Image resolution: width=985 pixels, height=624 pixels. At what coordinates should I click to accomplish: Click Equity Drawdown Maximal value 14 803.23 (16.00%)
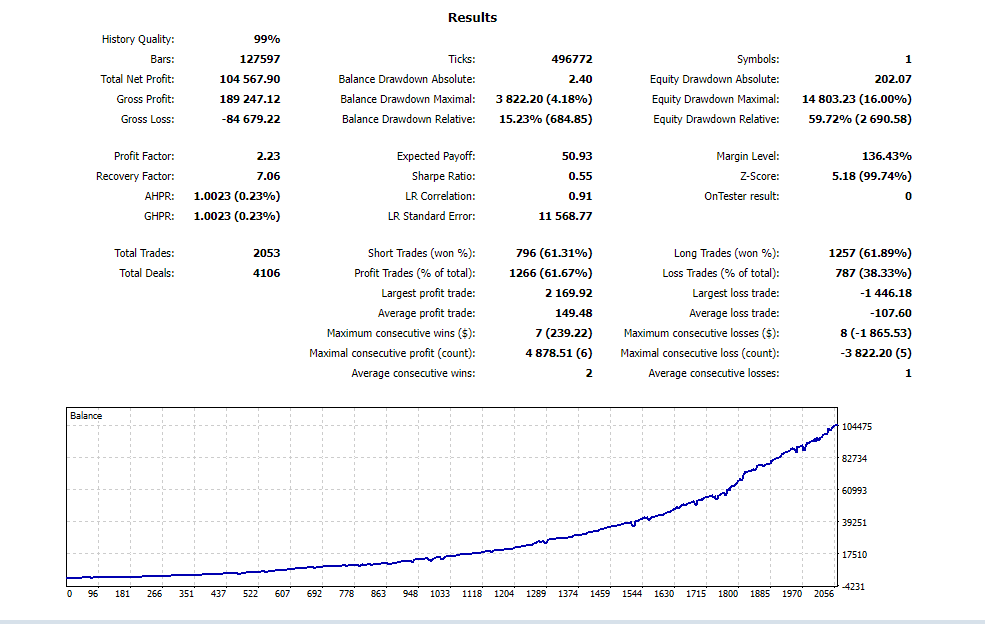tap(857, 99)
